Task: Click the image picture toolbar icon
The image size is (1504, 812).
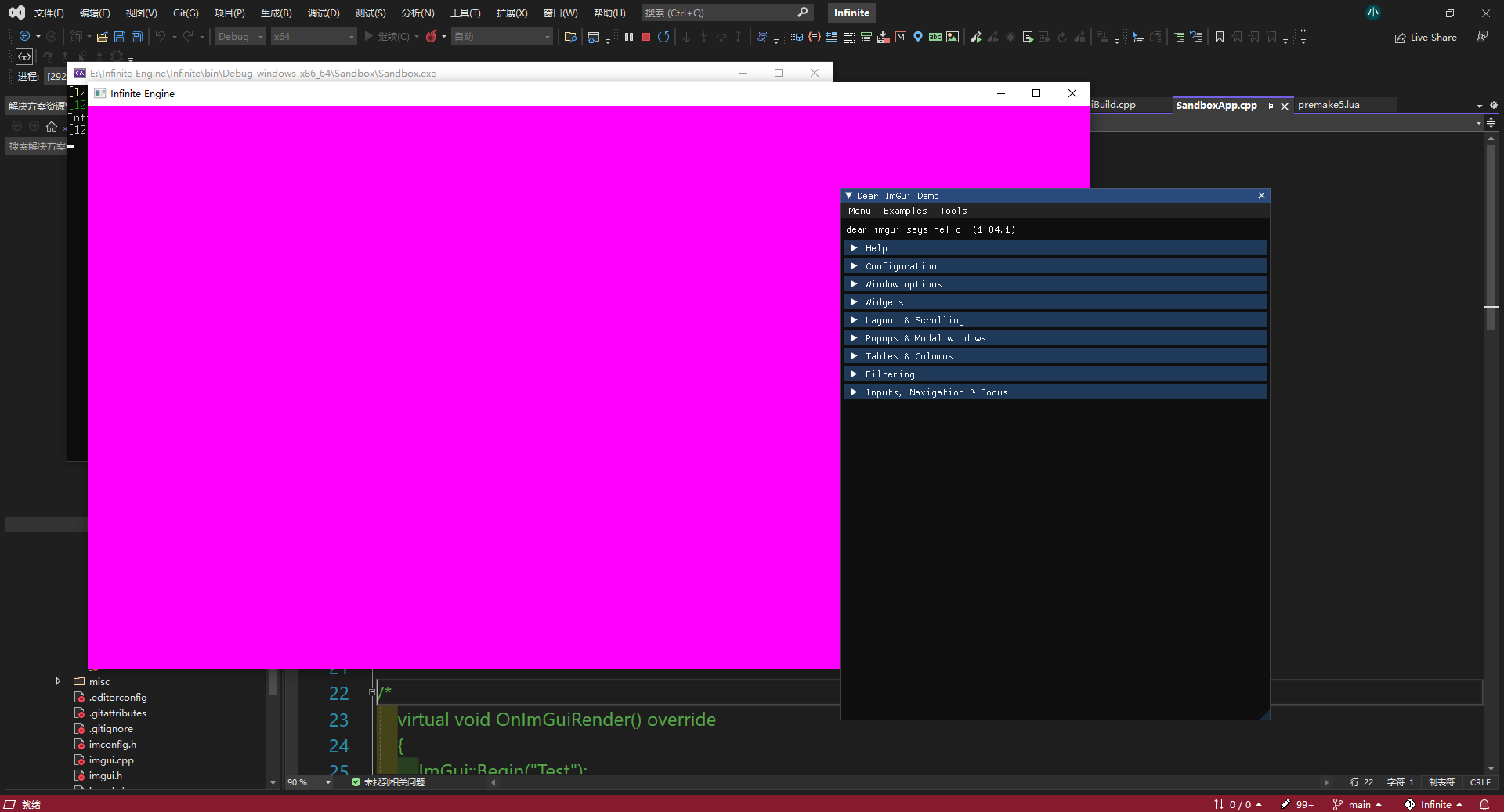Action: pyautogui.click(x=953, y=37)
